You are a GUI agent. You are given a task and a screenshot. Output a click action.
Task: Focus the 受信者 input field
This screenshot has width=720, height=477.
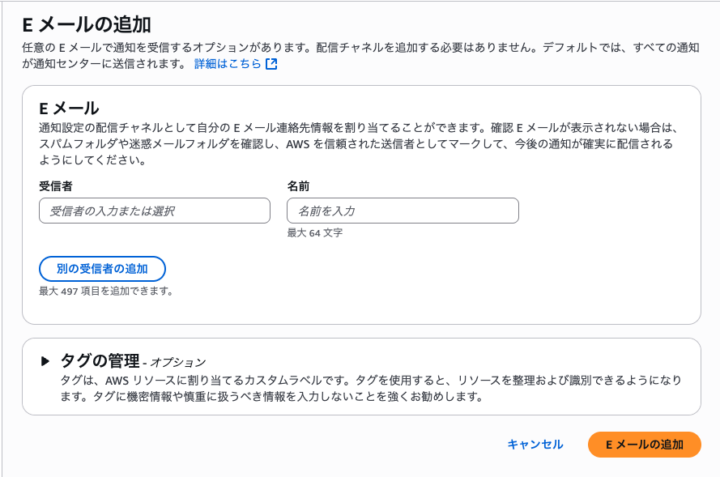tap(155, 211)
